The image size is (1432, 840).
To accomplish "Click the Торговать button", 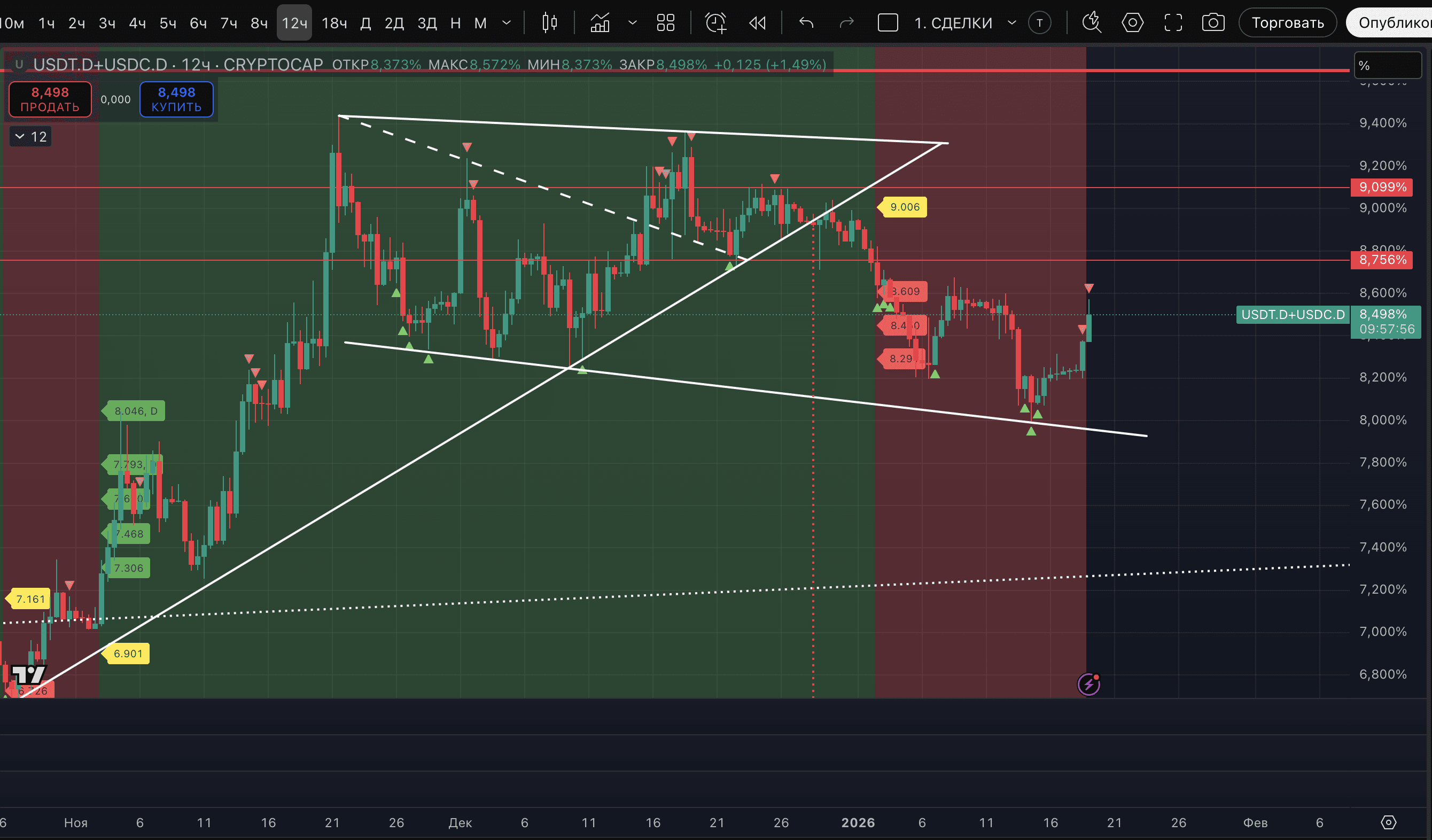I will [1287, 23].
